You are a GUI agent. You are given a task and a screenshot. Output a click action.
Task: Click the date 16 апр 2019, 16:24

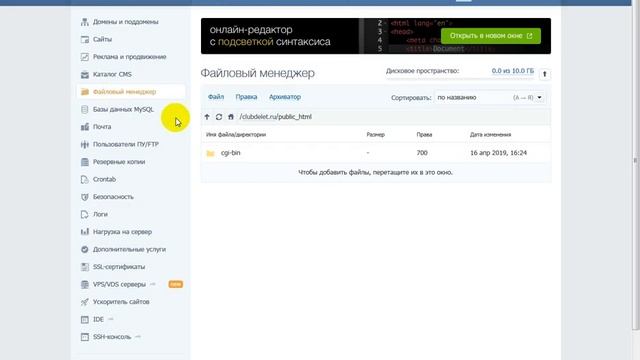[498, 153]
